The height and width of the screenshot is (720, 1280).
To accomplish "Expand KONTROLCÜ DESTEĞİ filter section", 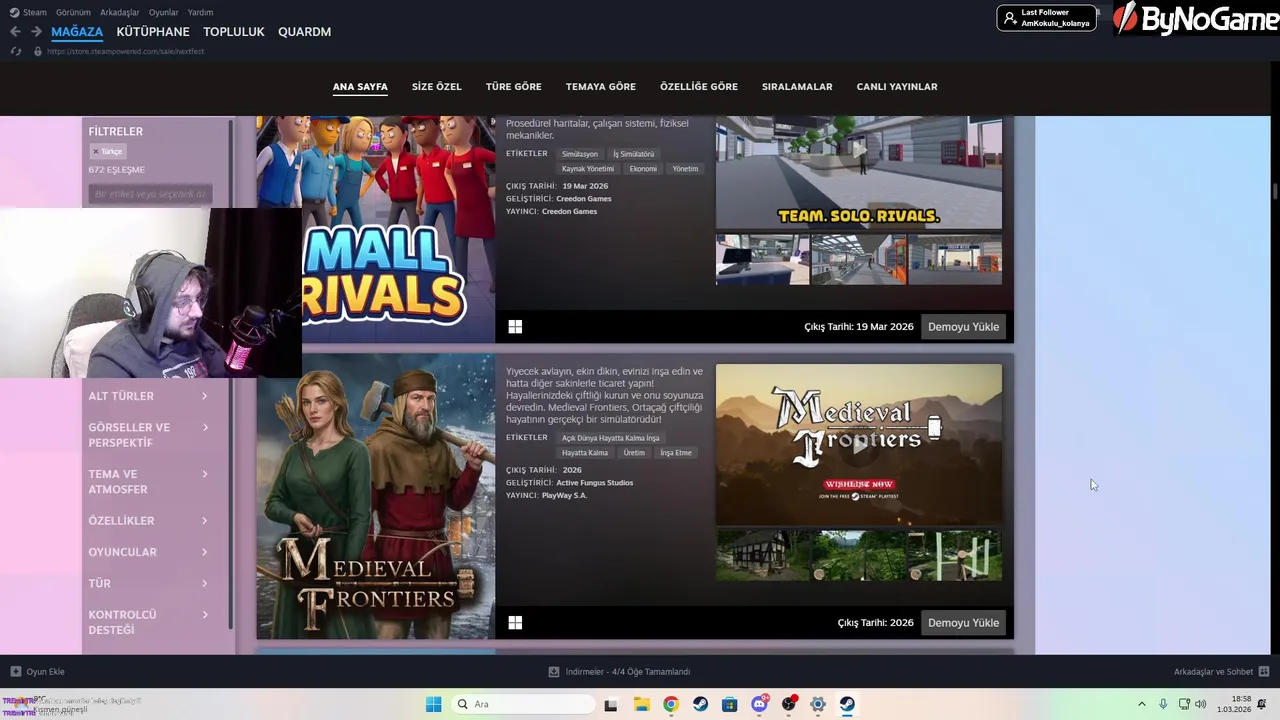I will [148, 622].
